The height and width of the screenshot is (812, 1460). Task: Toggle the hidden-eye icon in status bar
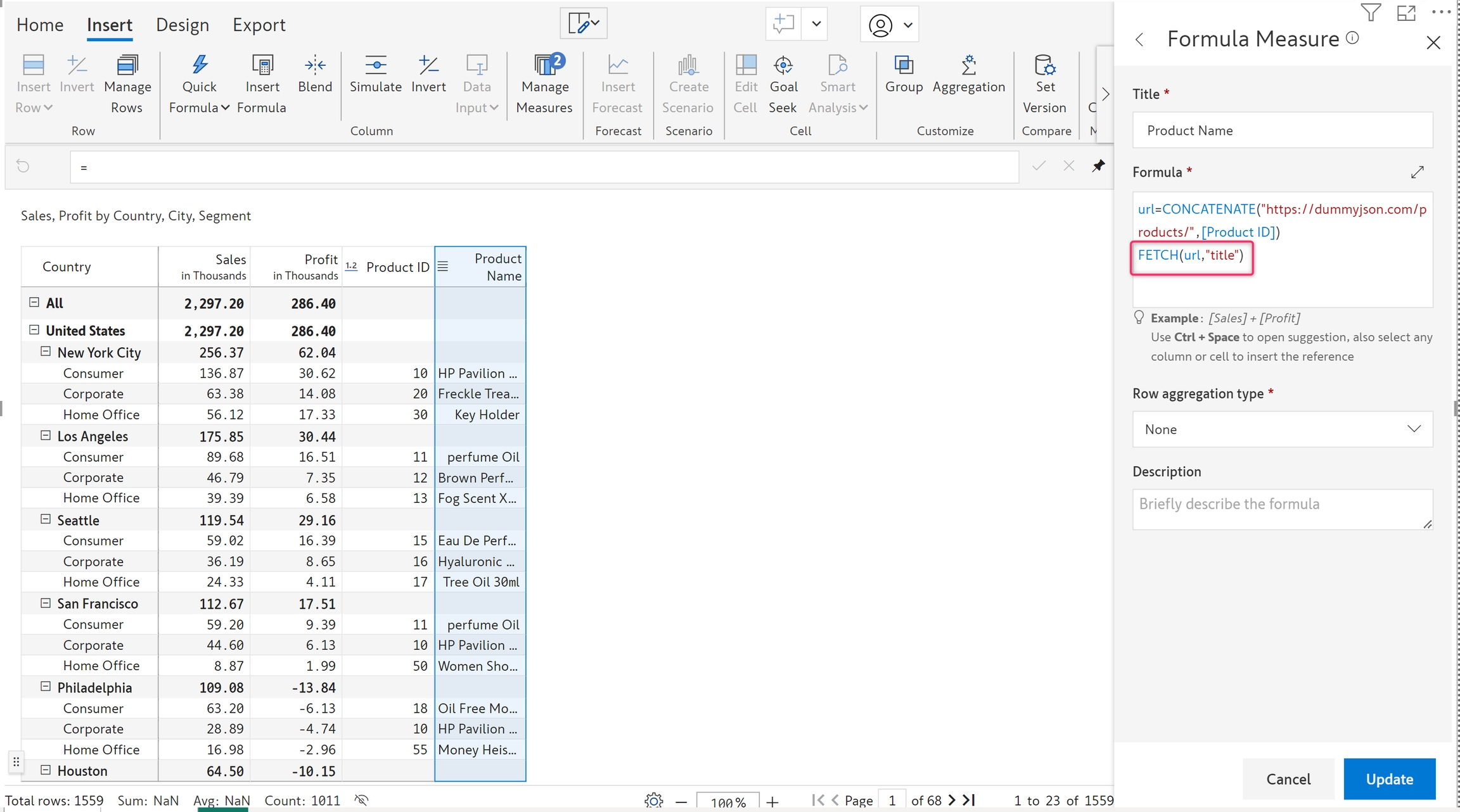click(361, 800)
